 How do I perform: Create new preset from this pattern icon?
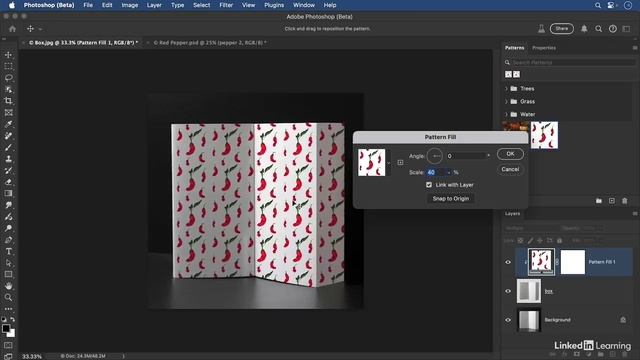(x=400, y=162)
